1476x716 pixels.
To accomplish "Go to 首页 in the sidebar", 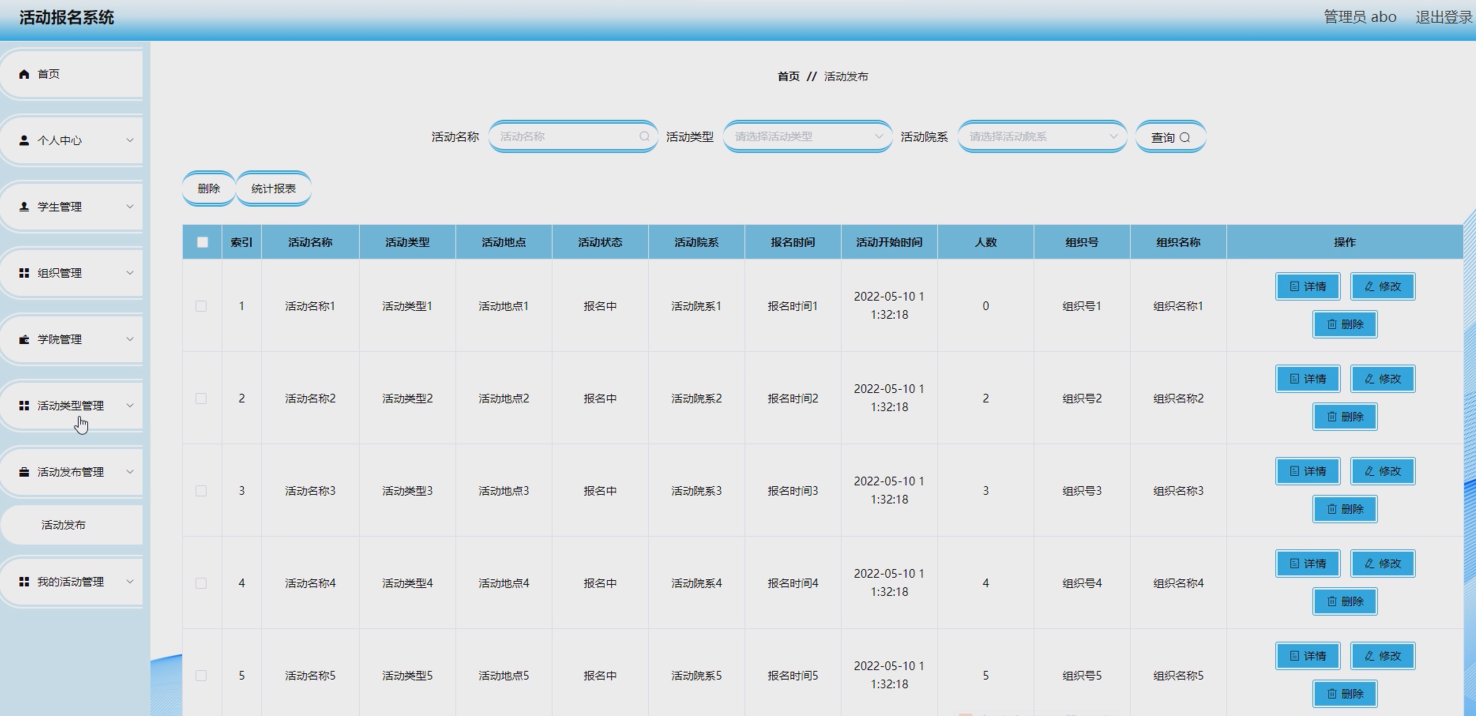I will pyautogui.click(x=71, y=75).
